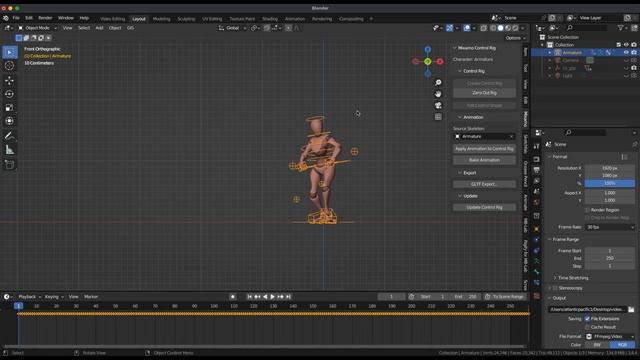Collapse the Frame Range section
Screen dimensions: 640x360
[x=564, y=239]
